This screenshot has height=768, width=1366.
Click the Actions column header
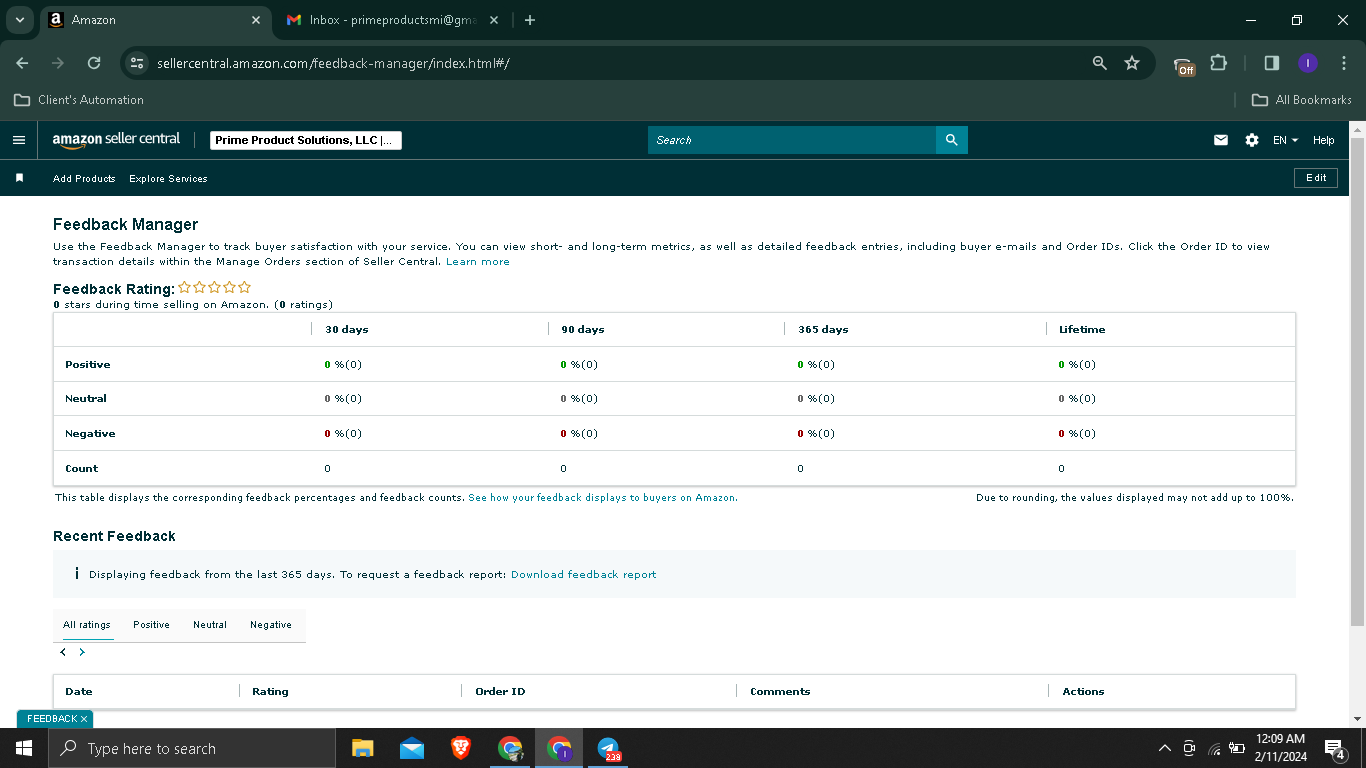(1083, 691)
